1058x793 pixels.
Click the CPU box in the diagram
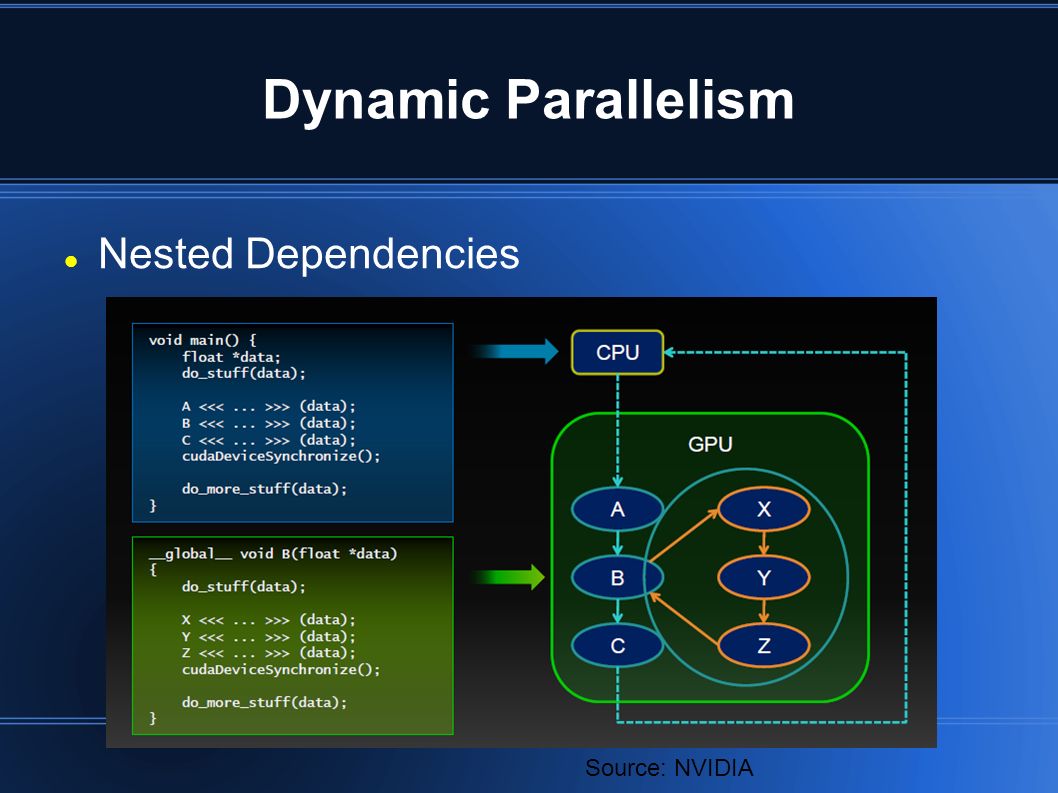(x=617, y=352)
